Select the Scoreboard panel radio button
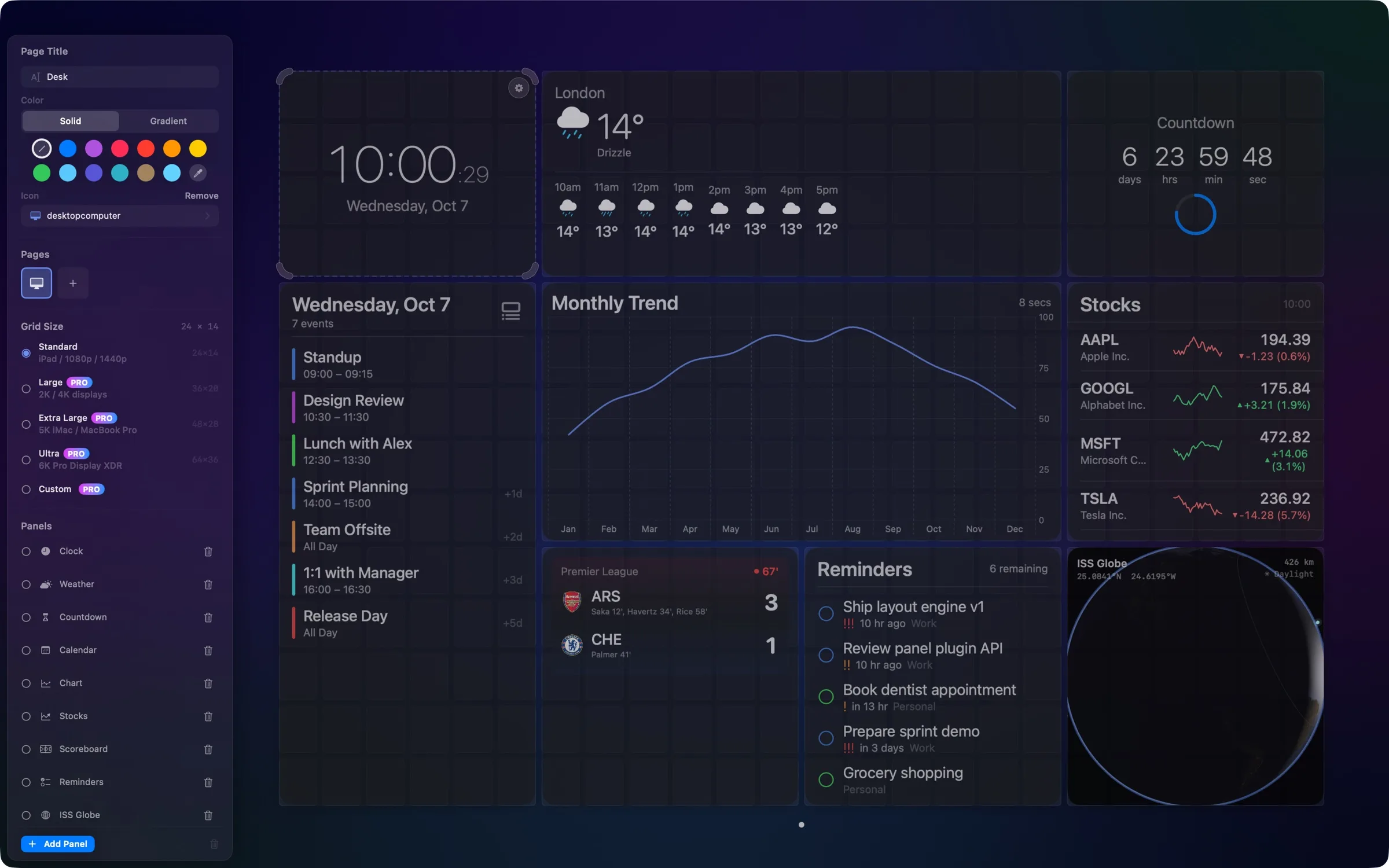1389x868 pixels. (26, 749)
